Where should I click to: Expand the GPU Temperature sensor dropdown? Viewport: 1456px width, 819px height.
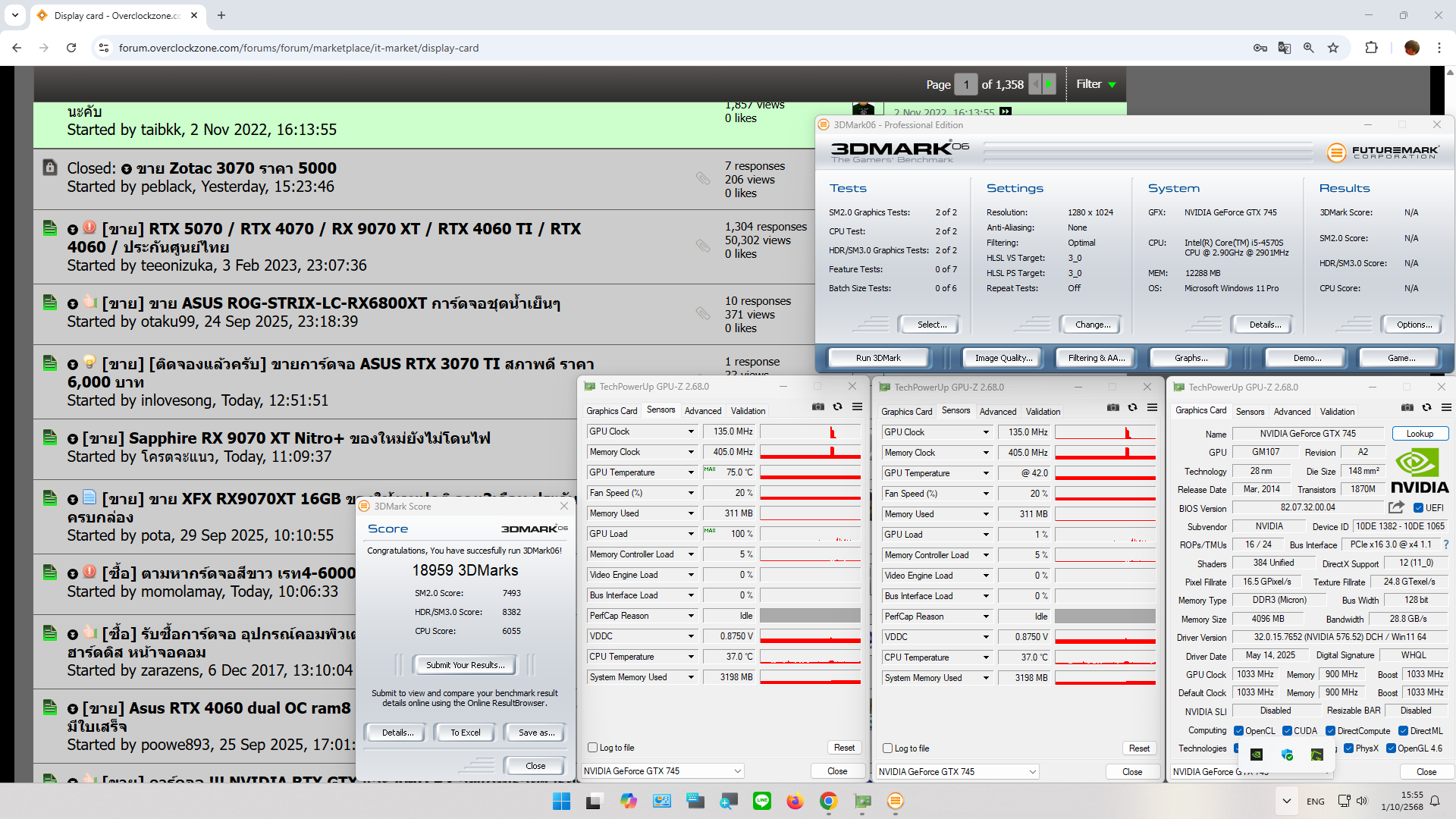[691, 472]
